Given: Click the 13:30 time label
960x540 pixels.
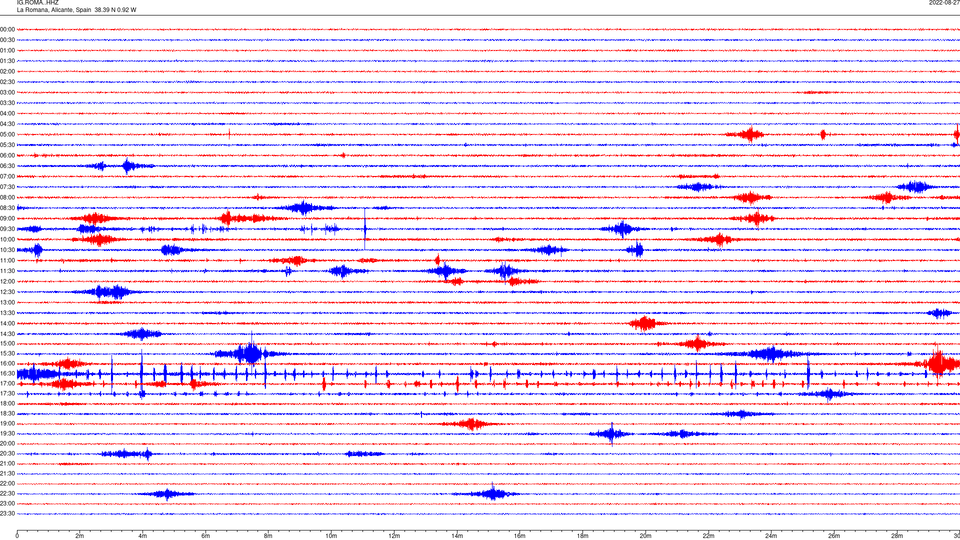Looking at the screenshot, I should point(7,313).
